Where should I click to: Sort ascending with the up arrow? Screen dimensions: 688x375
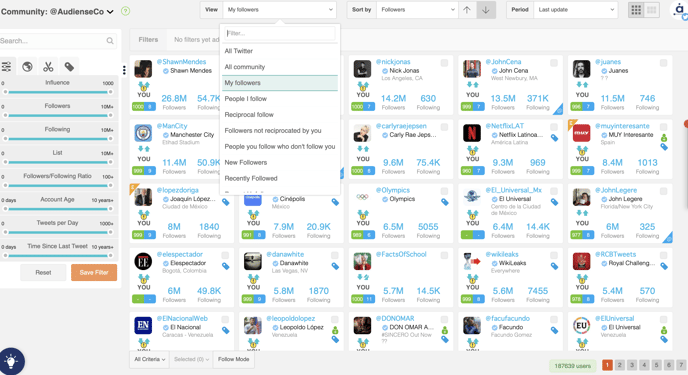[x=467, y=10]
